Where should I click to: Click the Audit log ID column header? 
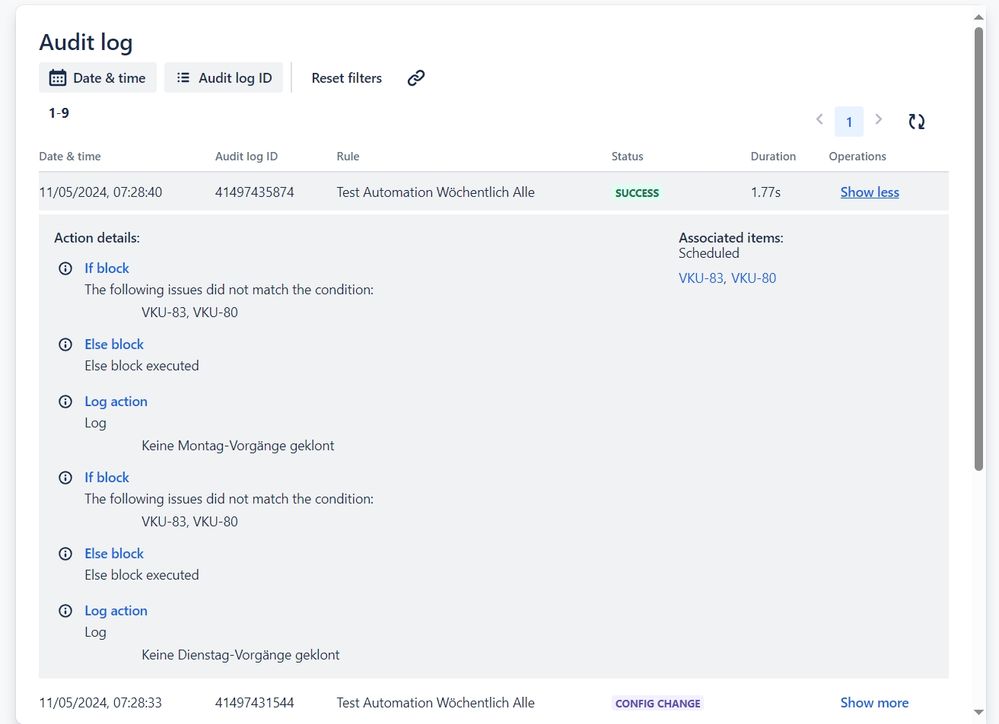[x=246, y=156]
